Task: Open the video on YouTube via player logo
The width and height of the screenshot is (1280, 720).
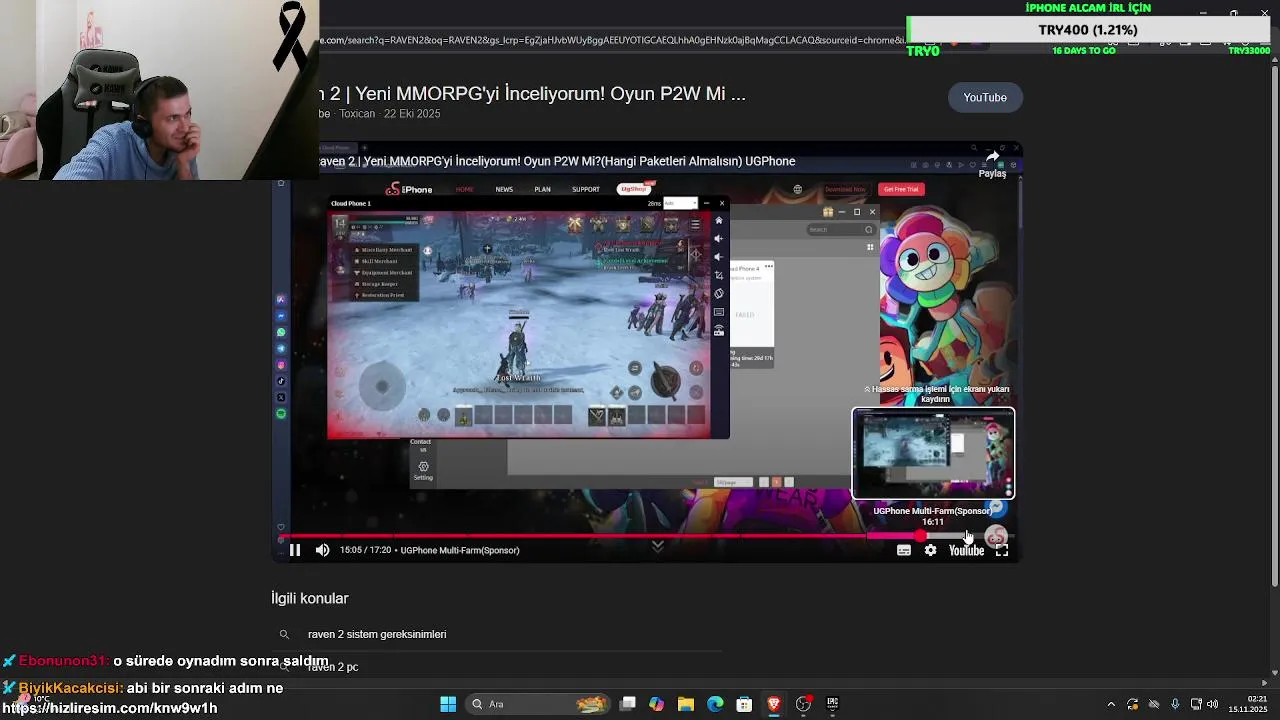Action: coord(966,550)
